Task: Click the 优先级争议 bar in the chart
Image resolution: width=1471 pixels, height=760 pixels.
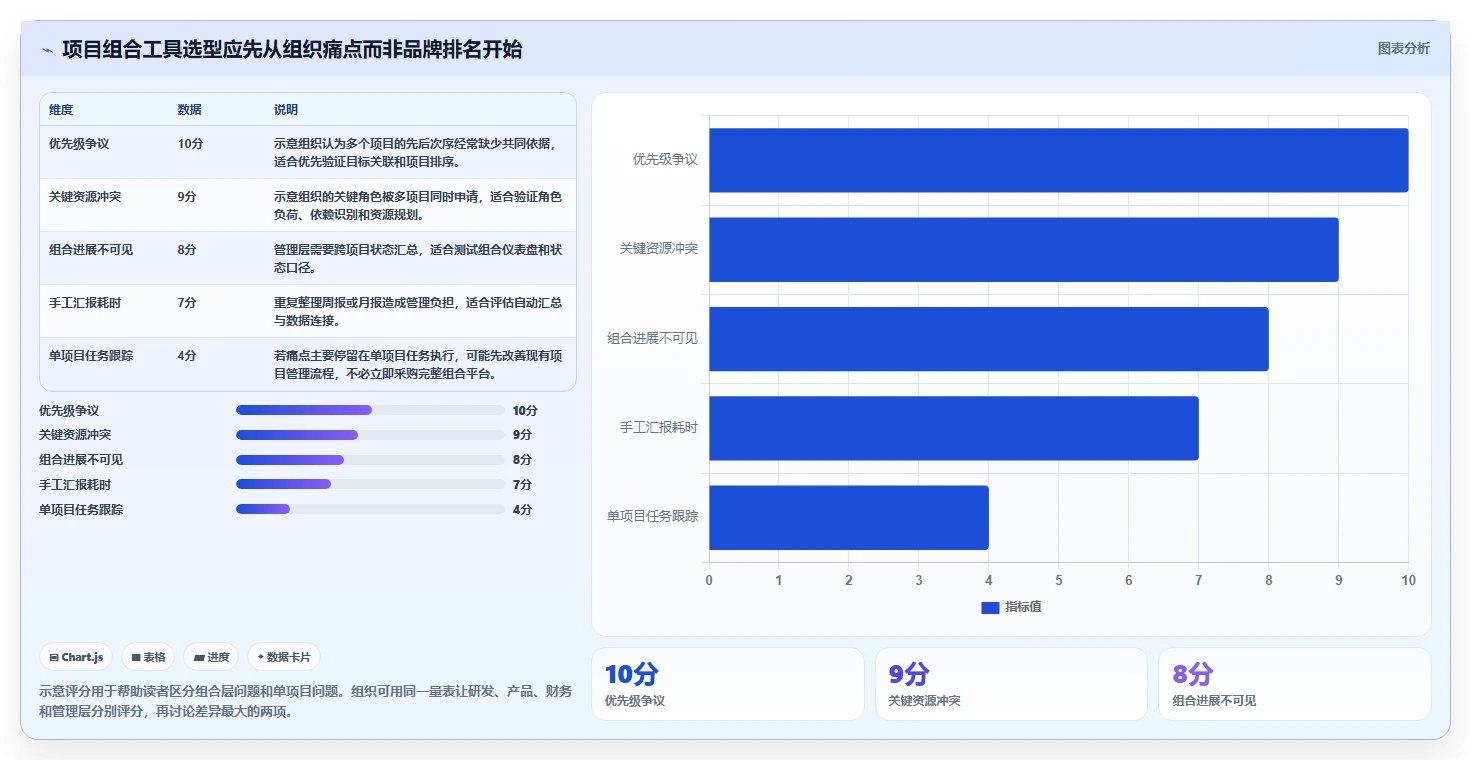Action: [1059, 160]
